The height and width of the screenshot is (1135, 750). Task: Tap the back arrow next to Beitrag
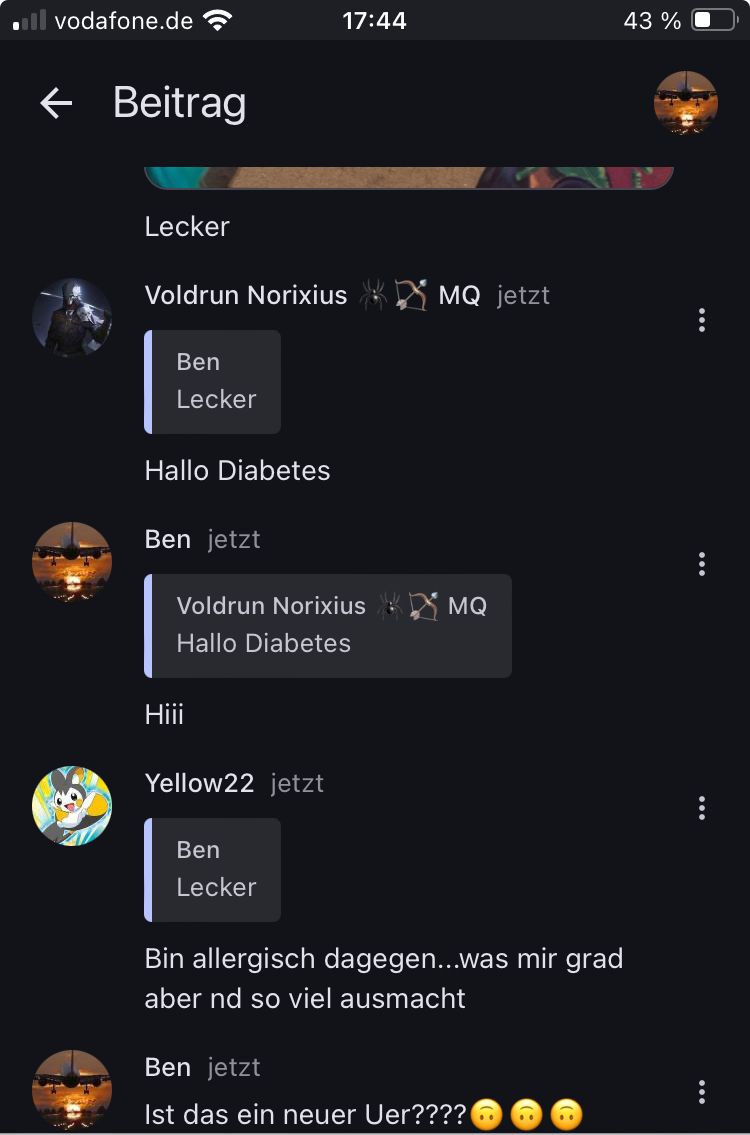[56, 104]
